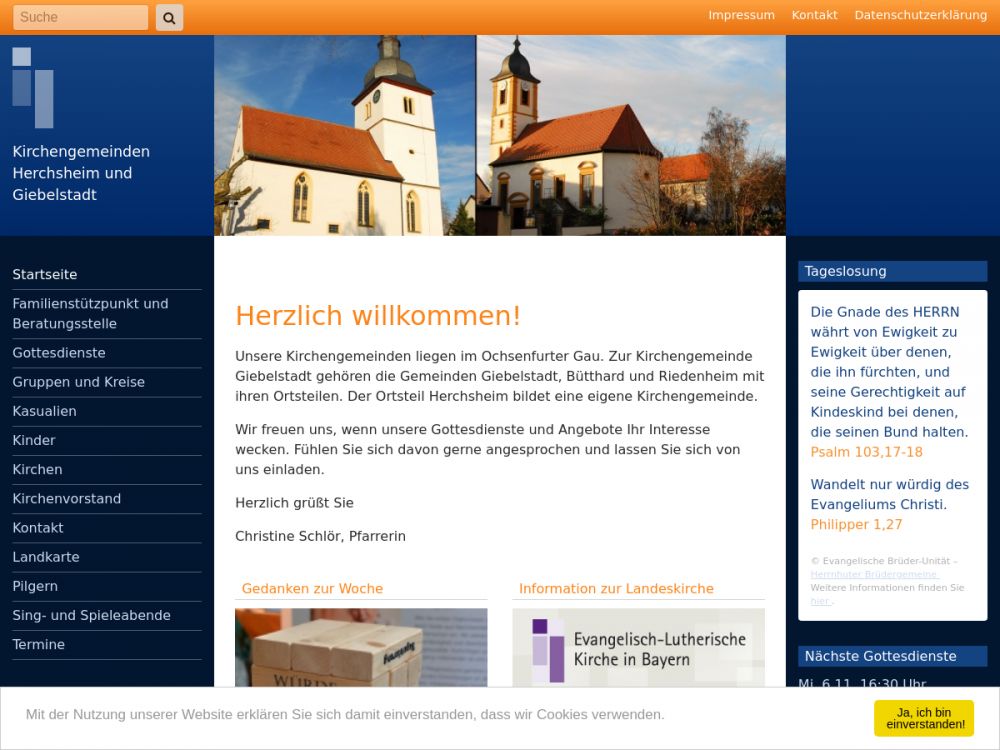Show the Landkarte page

(x=46, y=557)
